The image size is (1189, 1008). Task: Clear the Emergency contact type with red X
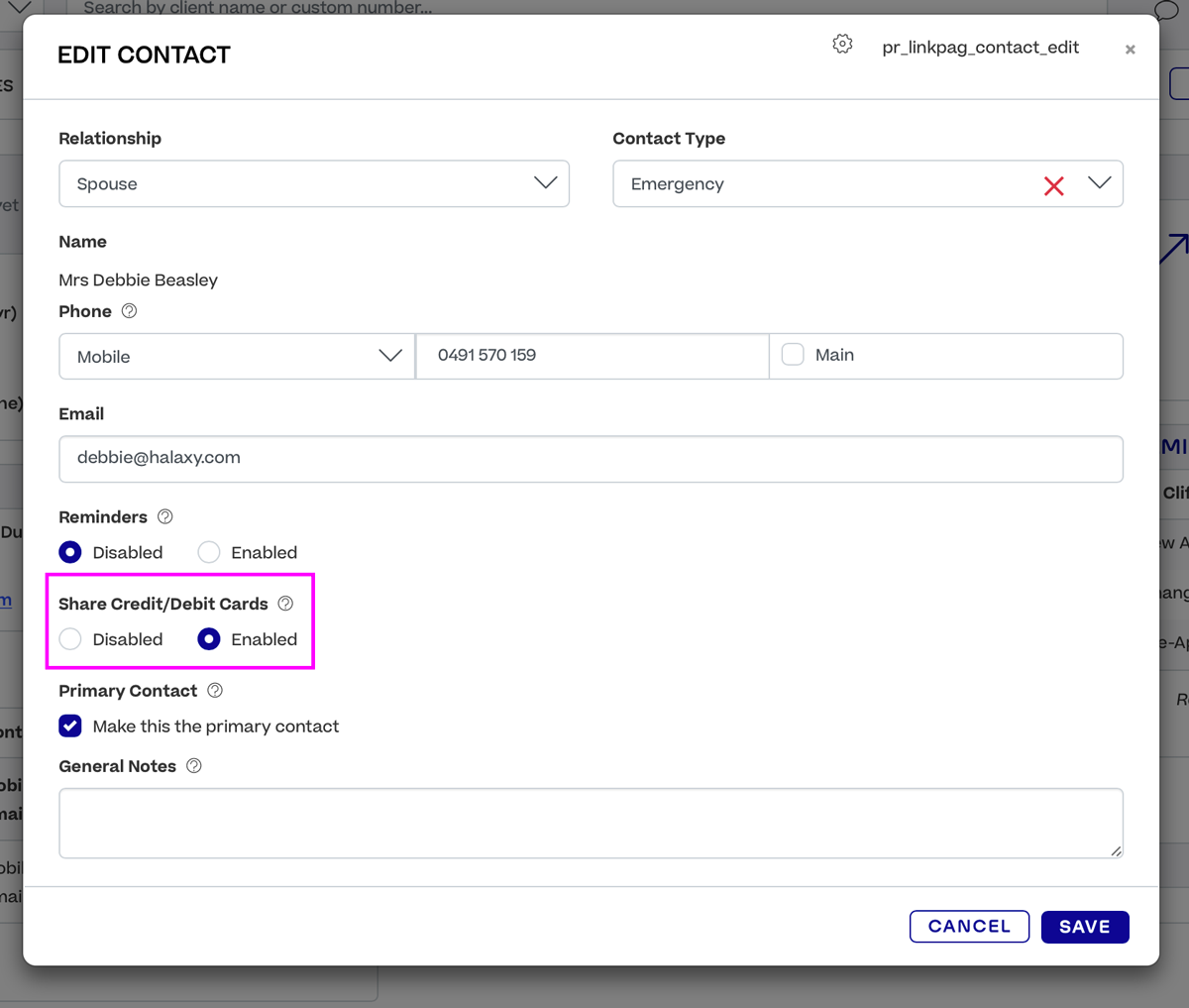(1054, 185)
